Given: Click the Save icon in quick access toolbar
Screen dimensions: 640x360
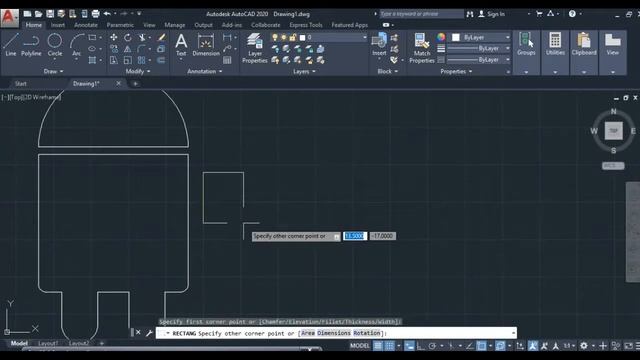Looking at the screenshot, I should click(50, 14).
